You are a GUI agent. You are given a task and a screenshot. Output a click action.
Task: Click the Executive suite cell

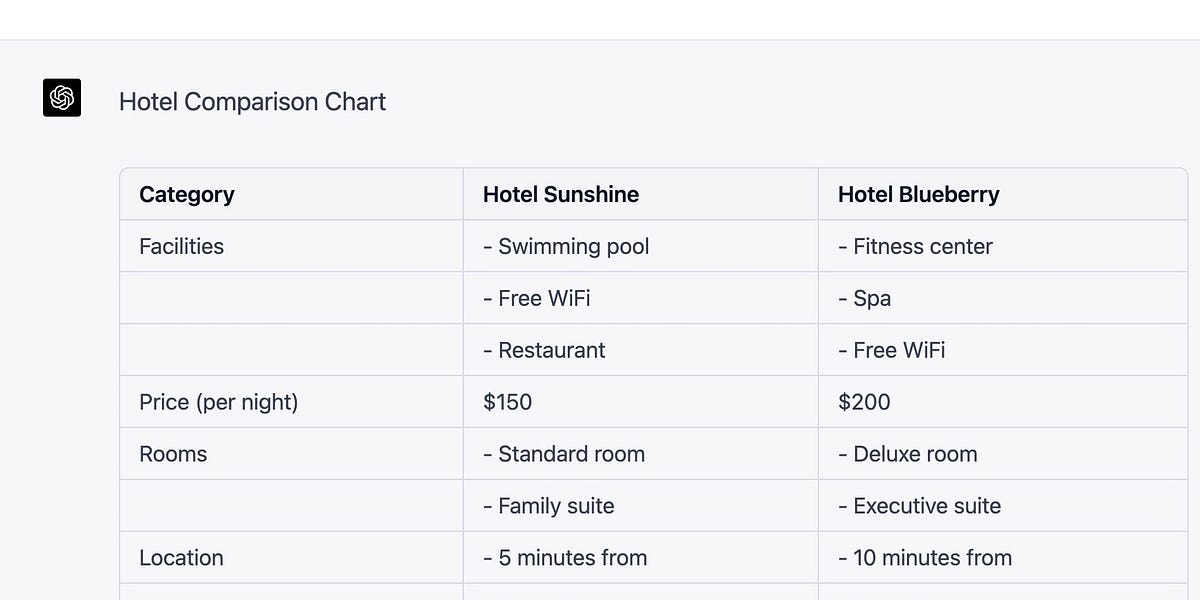click(919, 506)
